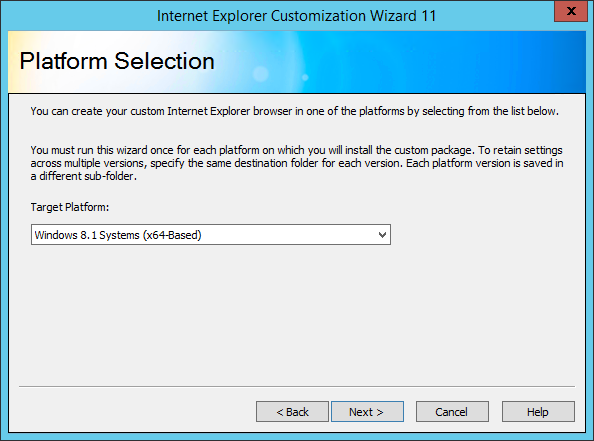Click the window title Internet Explorer Customization Wizard 11

(x=297, y=16)
